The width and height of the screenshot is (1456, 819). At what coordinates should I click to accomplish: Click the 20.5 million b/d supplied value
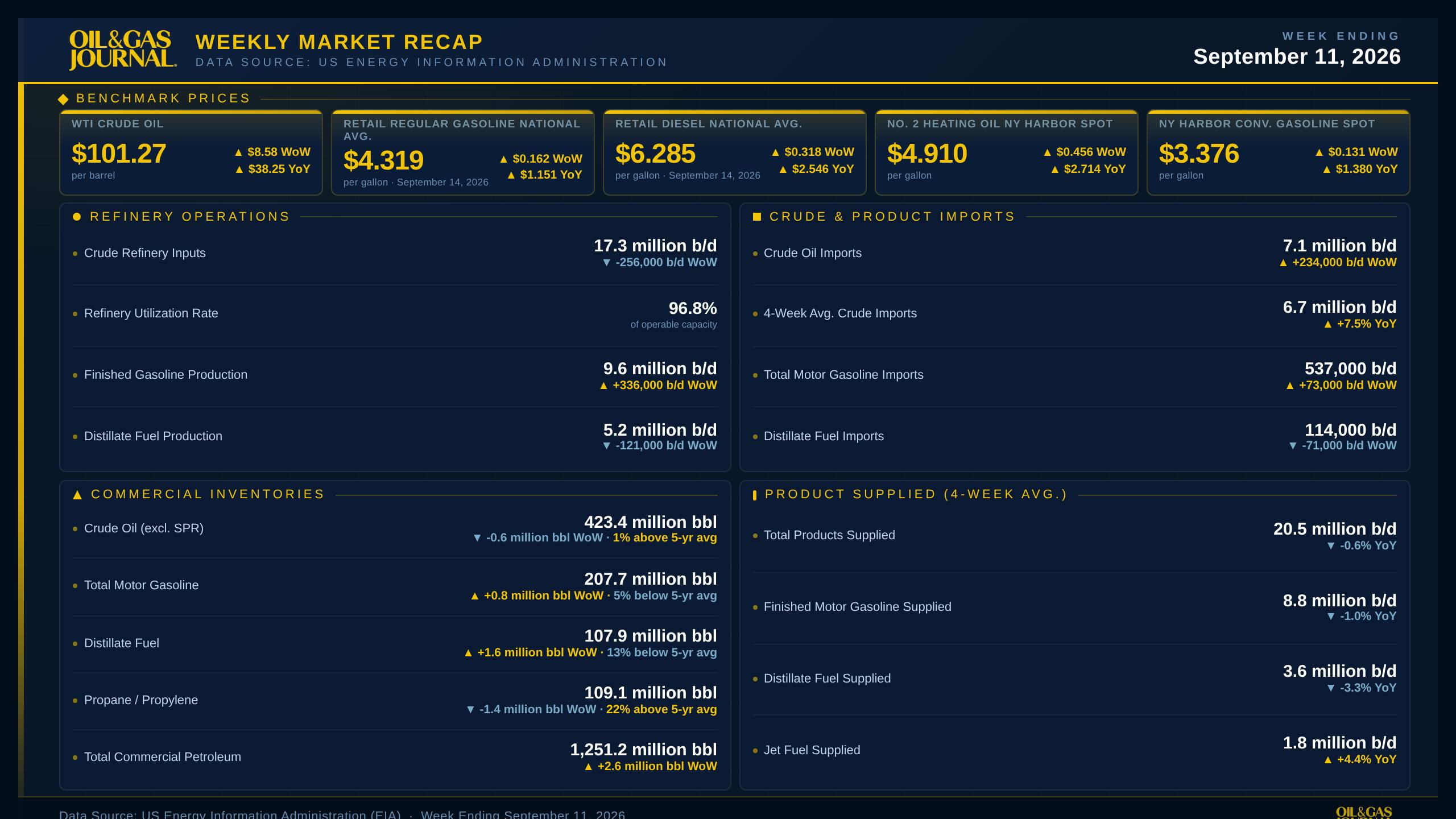(1335, 529)
